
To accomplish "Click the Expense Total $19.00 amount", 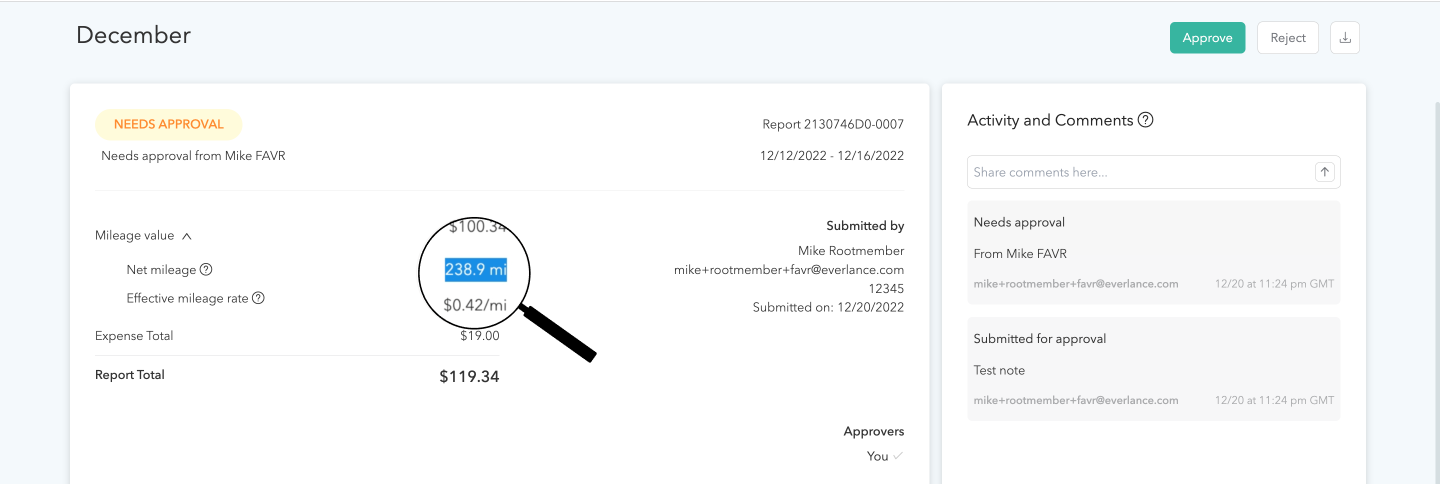I will tap(479, 336).
